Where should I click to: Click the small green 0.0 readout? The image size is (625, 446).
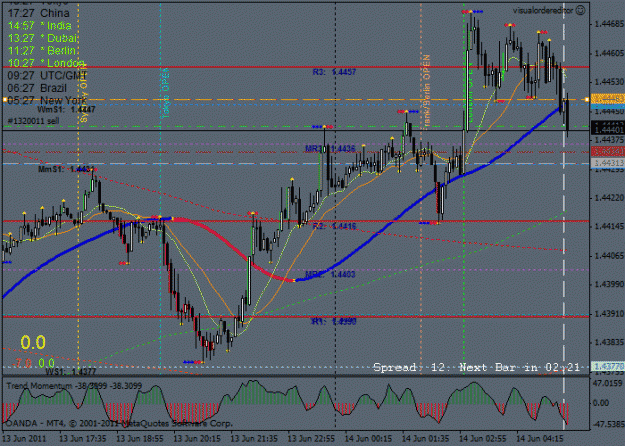click(47, 363)
